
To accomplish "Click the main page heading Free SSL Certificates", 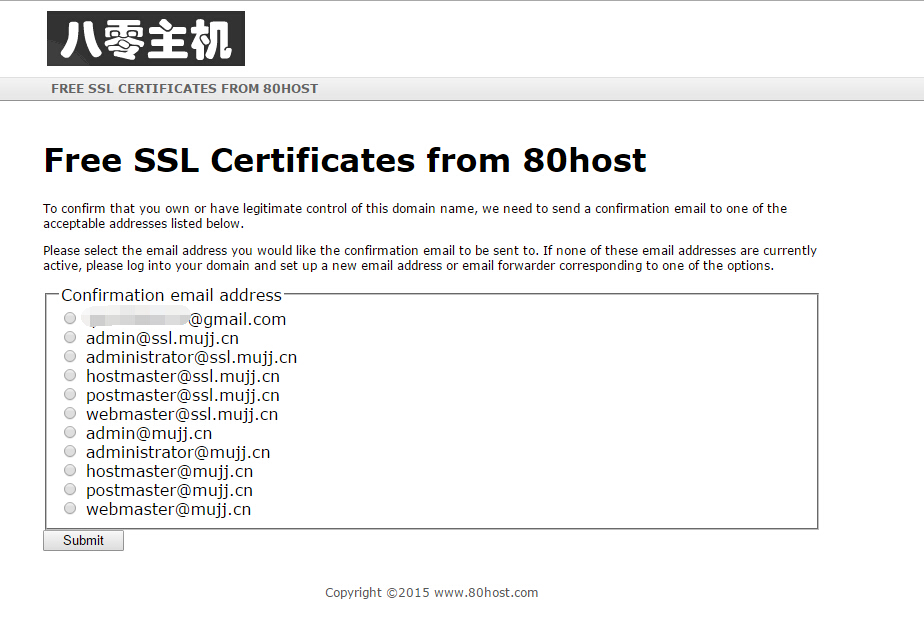I will point(345,160).
